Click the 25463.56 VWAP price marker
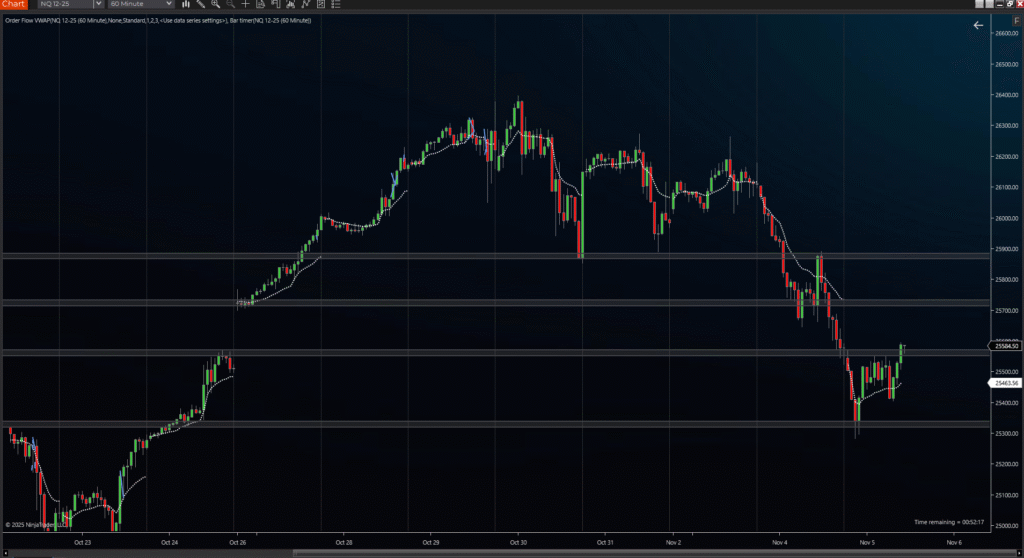 (x=1003, y=383)
